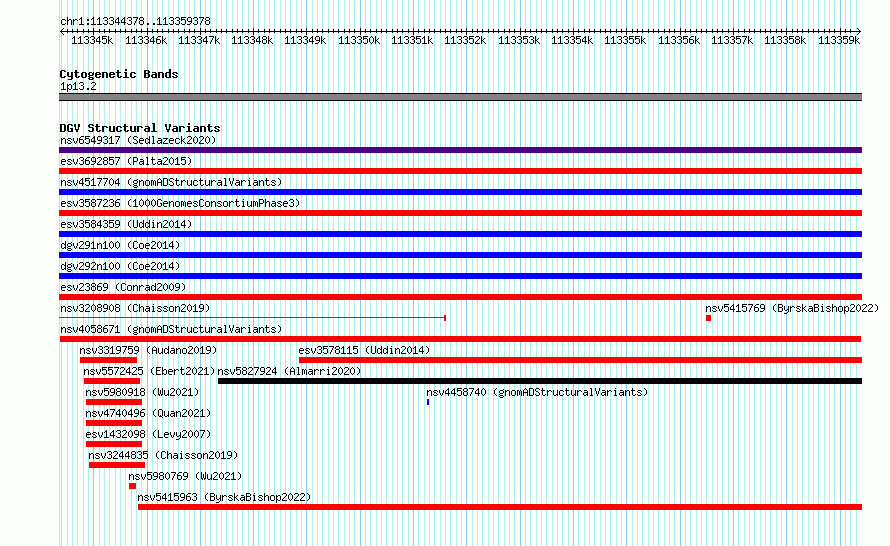Select the 1p13.2 band label
The width and height of the screenshot is (890, 546).
pos(78,86)
